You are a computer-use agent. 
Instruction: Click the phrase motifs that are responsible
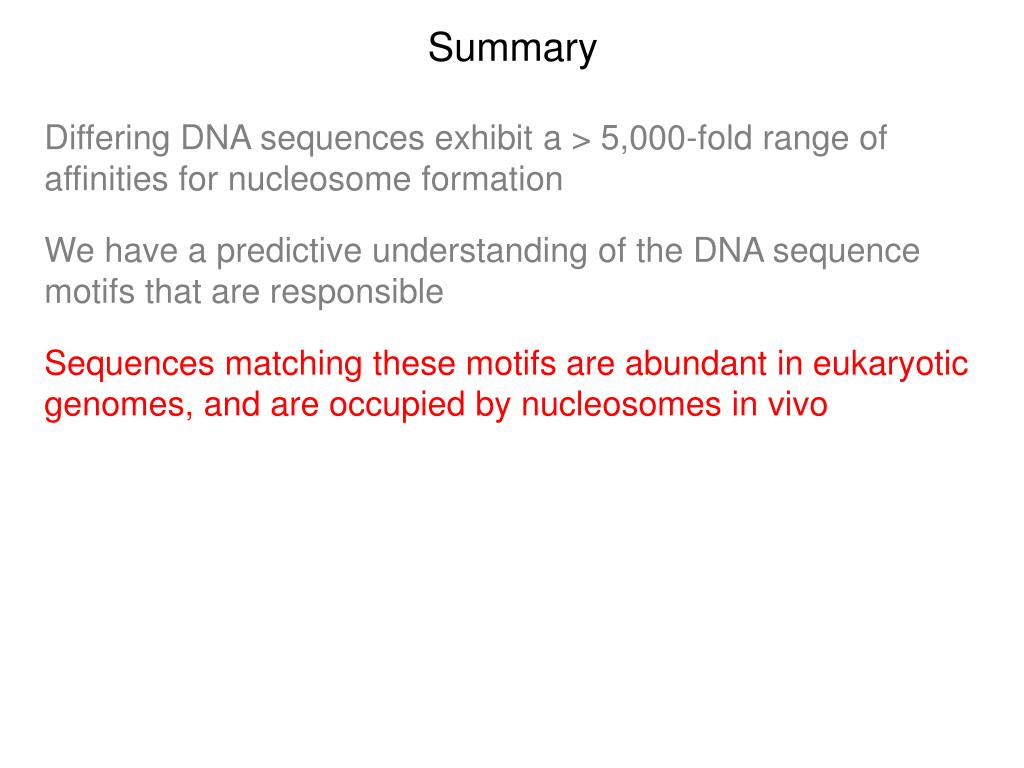[x=244, y=291]
